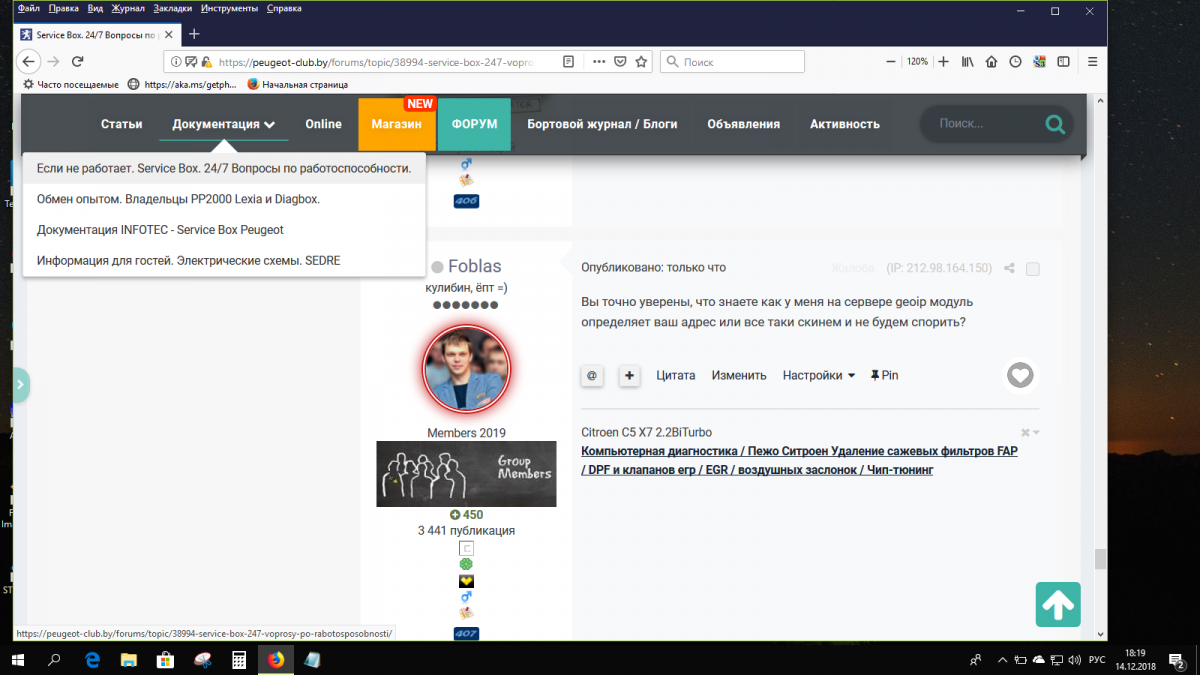Open the teal sidebar expander arrow
Image resolution: width=1200 pixels, height=675 pixels.
coord(20,385)
